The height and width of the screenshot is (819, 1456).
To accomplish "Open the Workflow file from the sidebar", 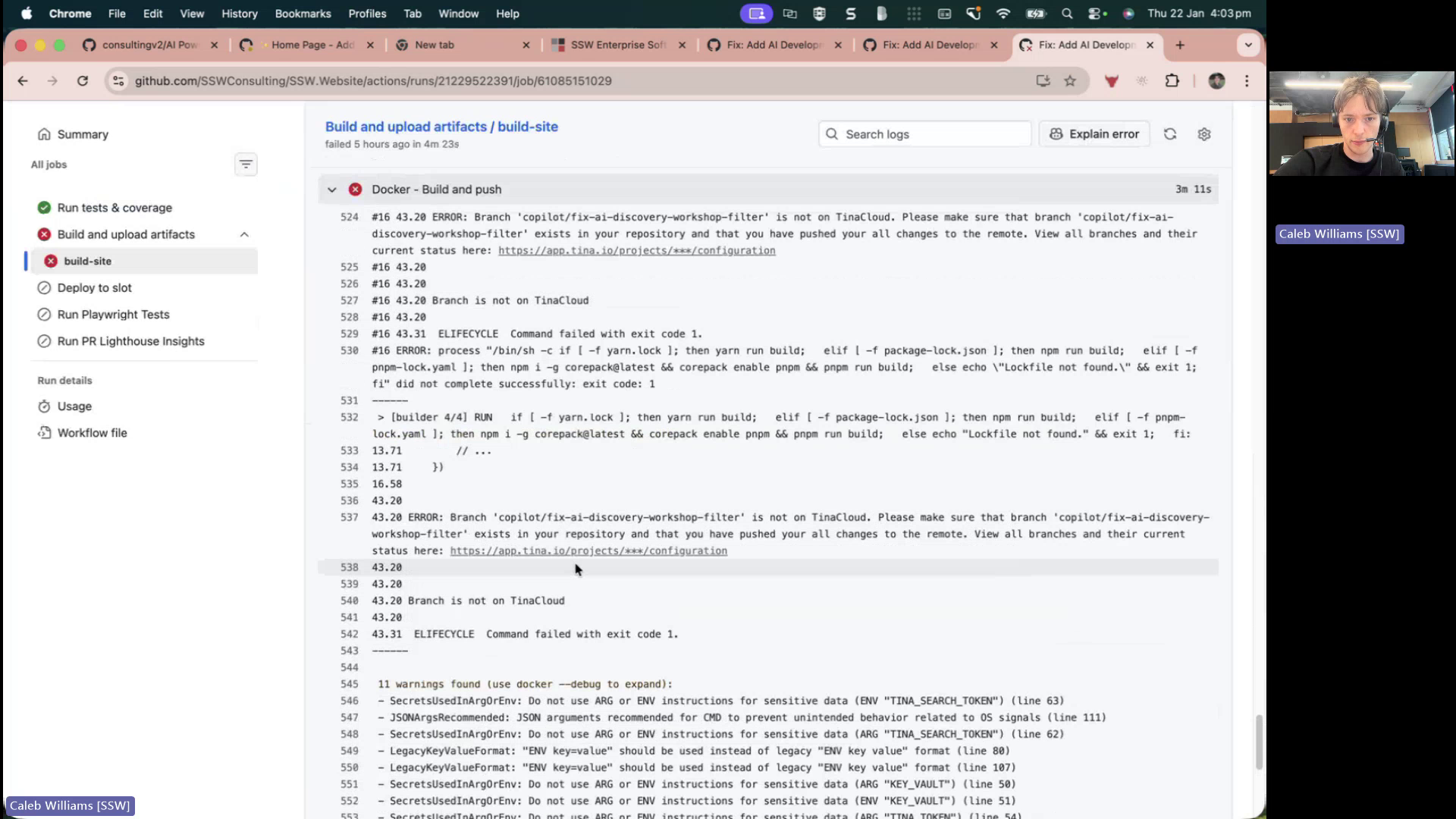I will (91, 432).
